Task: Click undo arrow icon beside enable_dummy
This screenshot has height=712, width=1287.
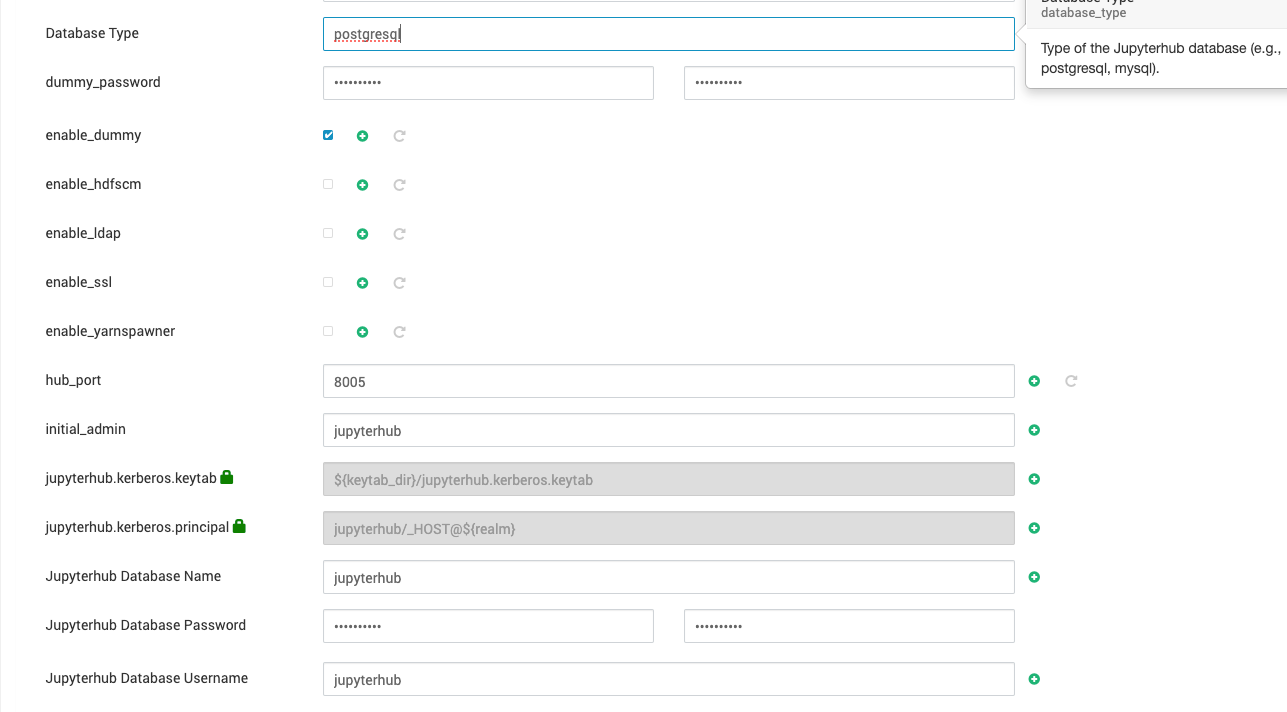Action: pyautogui.click(x=399, y=136)
